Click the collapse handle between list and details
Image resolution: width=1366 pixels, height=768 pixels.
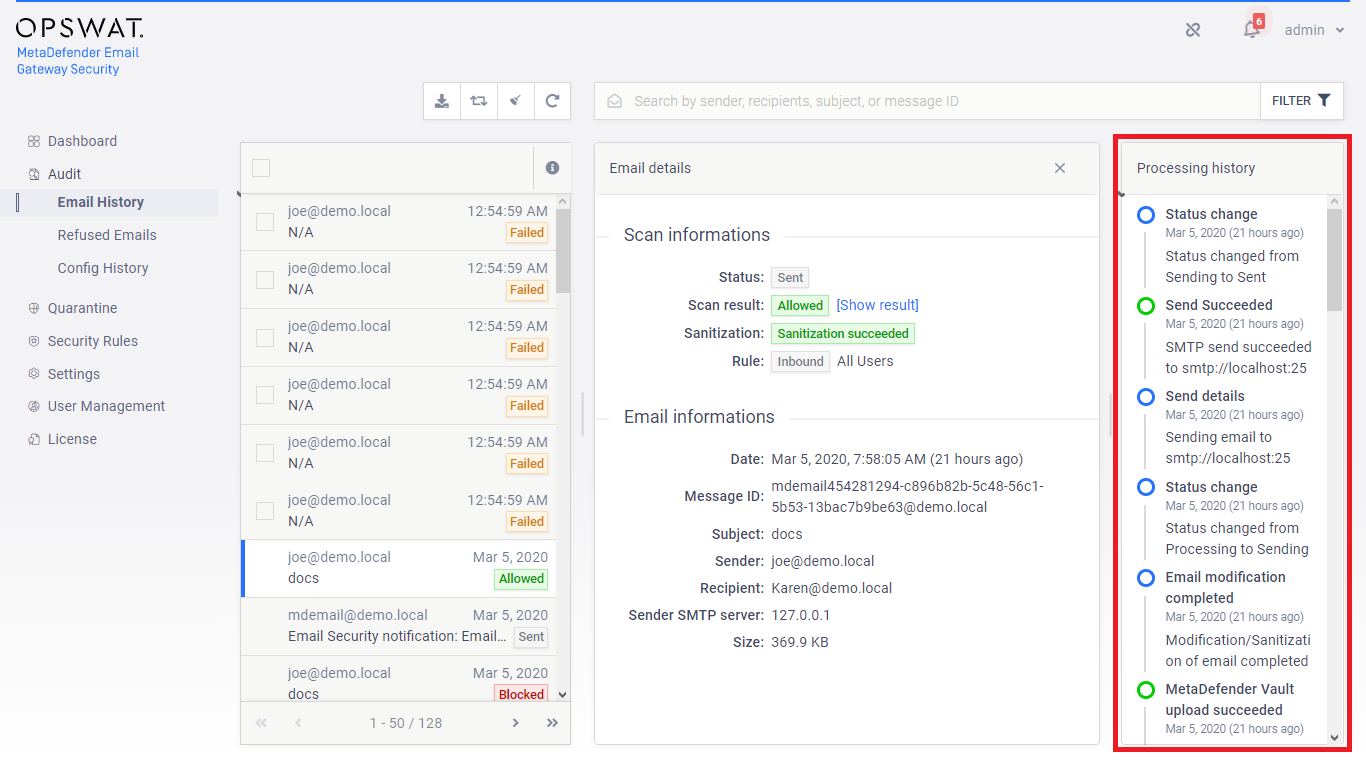pyautogui.click(x=582, y=414)
